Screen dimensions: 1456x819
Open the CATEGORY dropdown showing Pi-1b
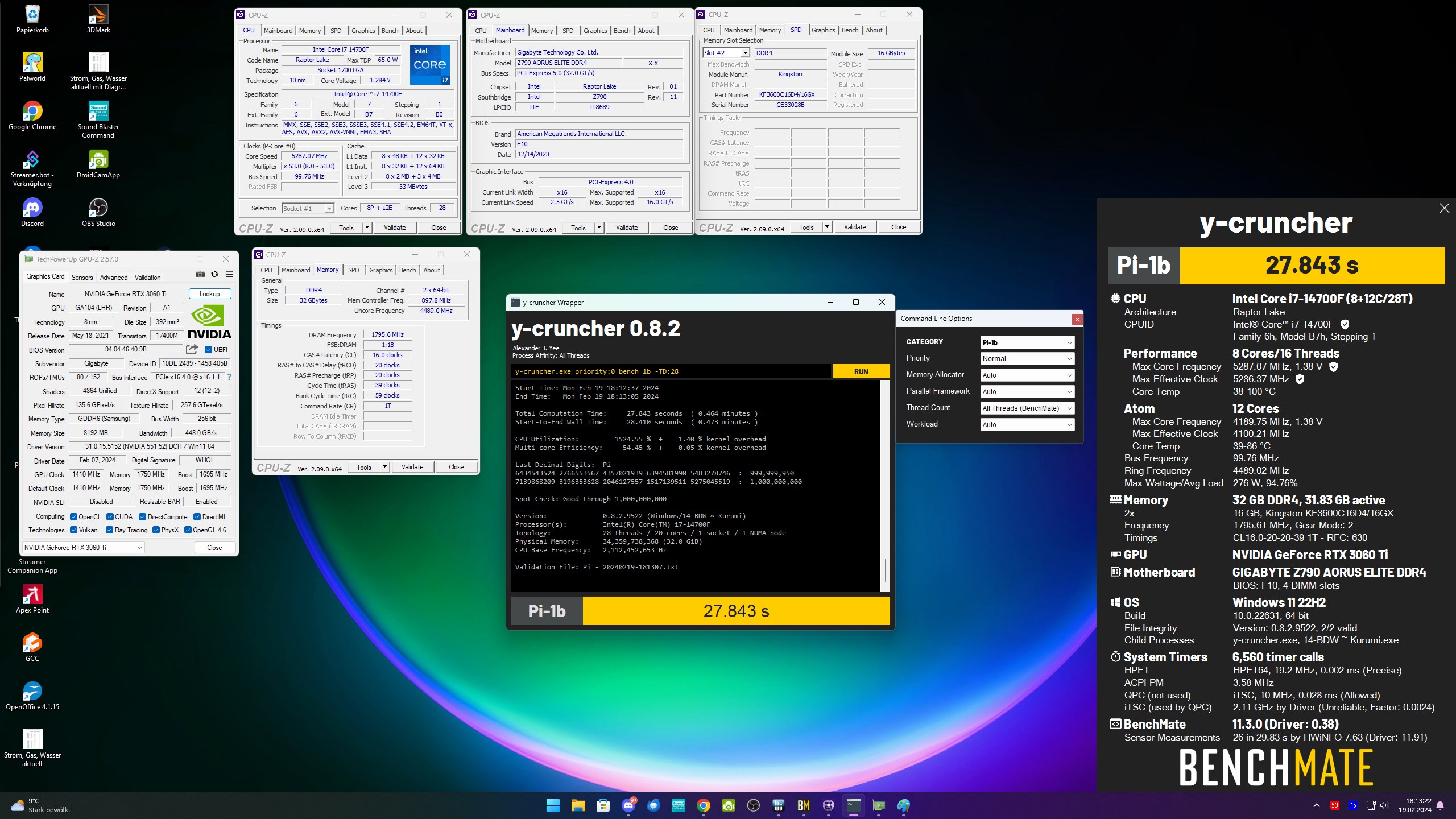point(1027,342)
